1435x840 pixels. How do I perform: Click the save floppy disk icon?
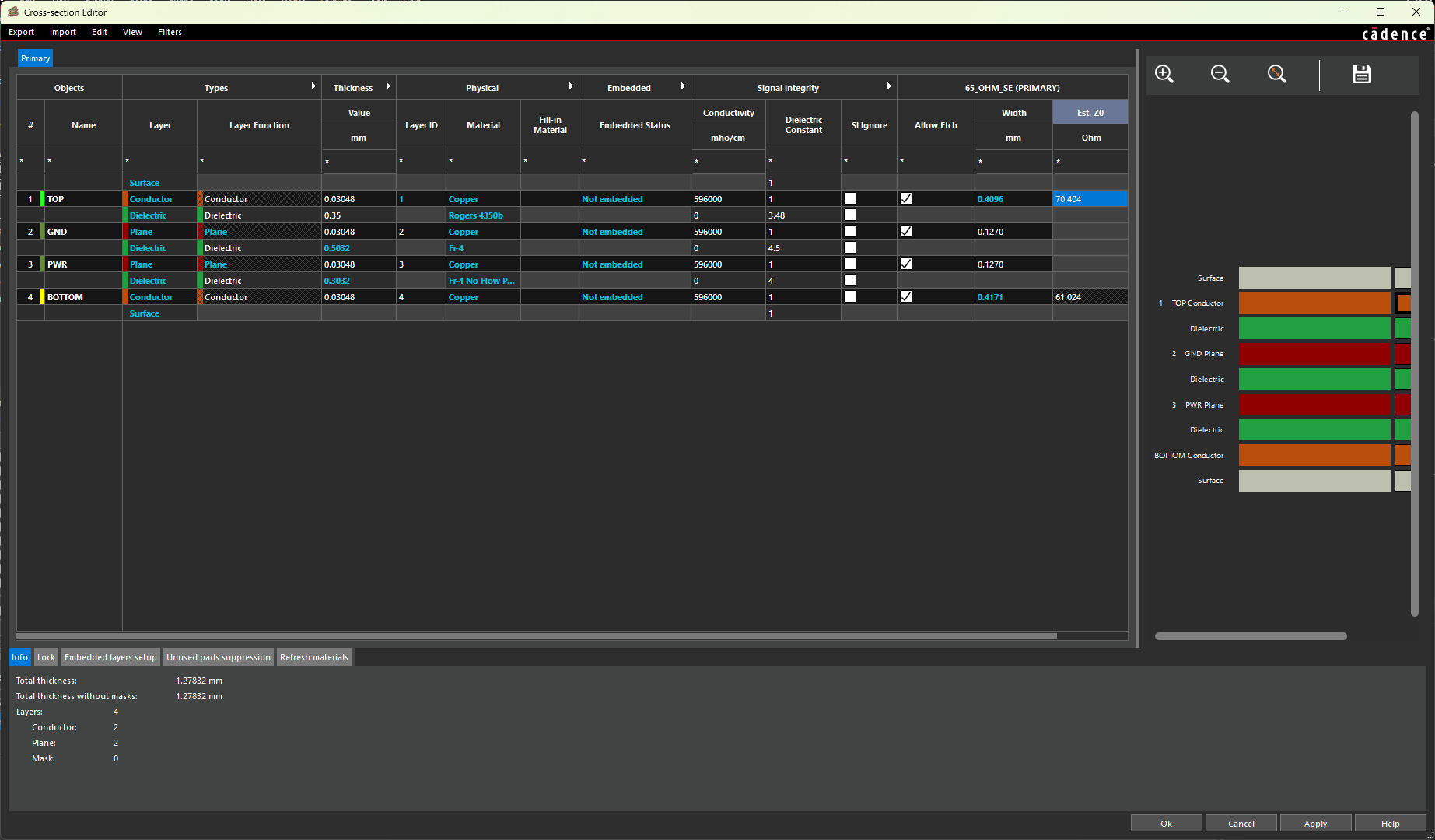tap(1361, 74)
